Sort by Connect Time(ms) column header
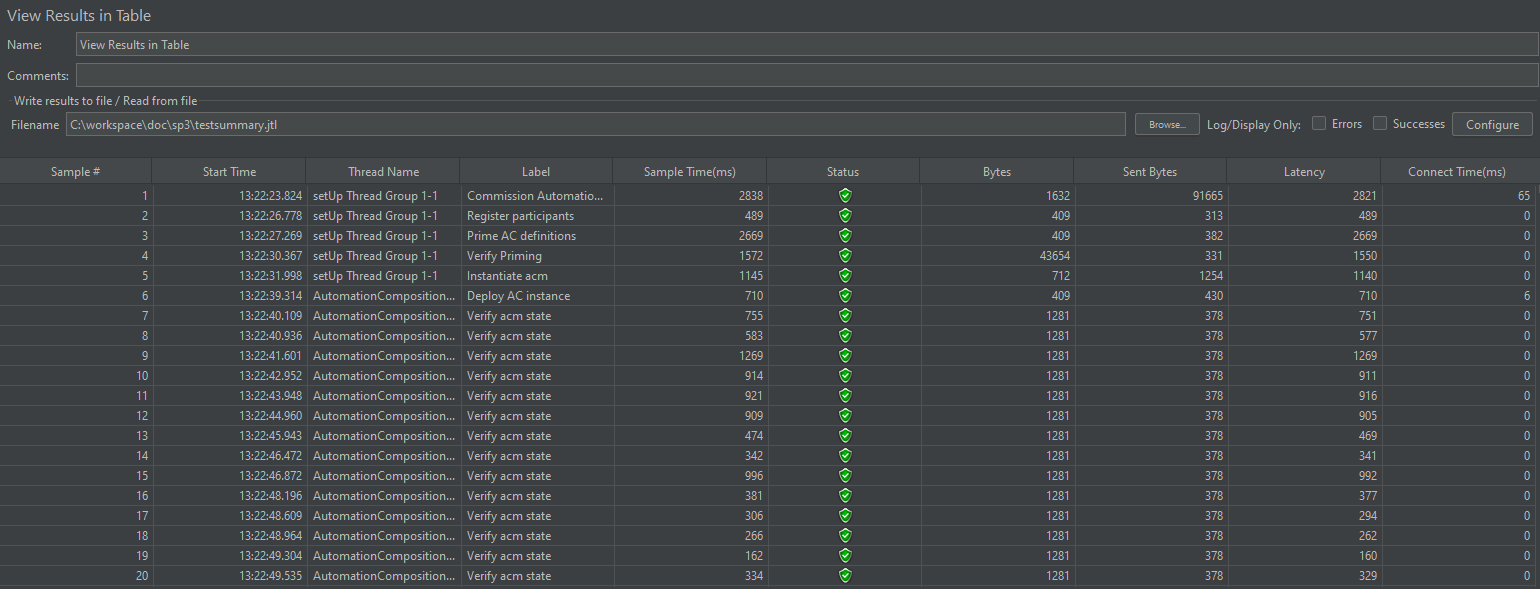The width and height of the screenshot is (1540, 589). tap(1457, 172)
